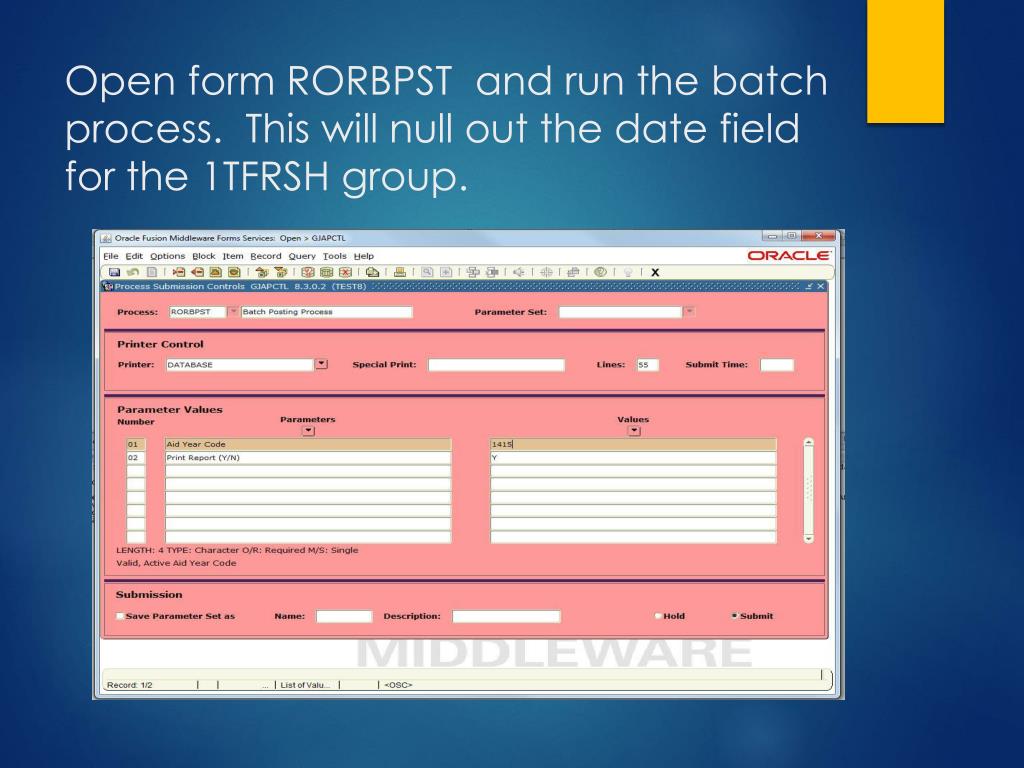Click the Parameter Set input field

(x=620, y=312)
